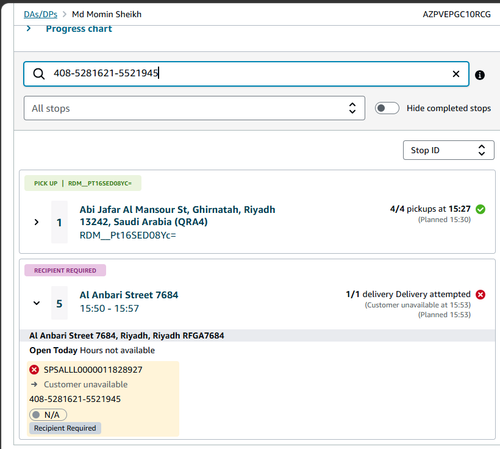
Task: Open the All stops dropdown
Action: click(x=194, y=108)
